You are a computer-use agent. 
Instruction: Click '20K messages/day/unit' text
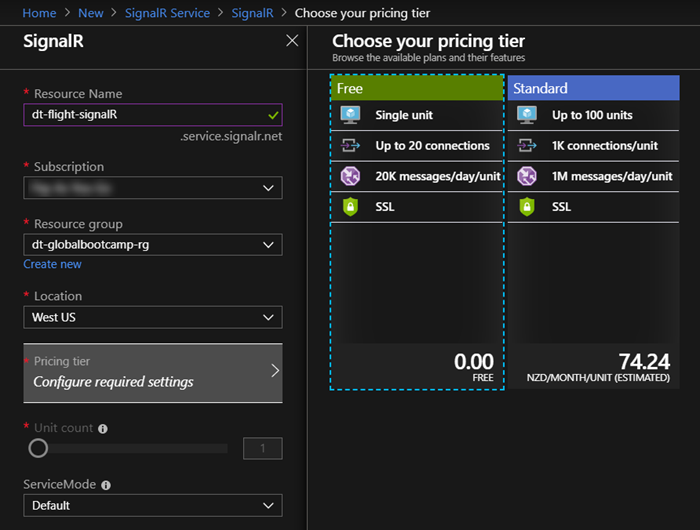pyautogui.click(x=438, y=176)
